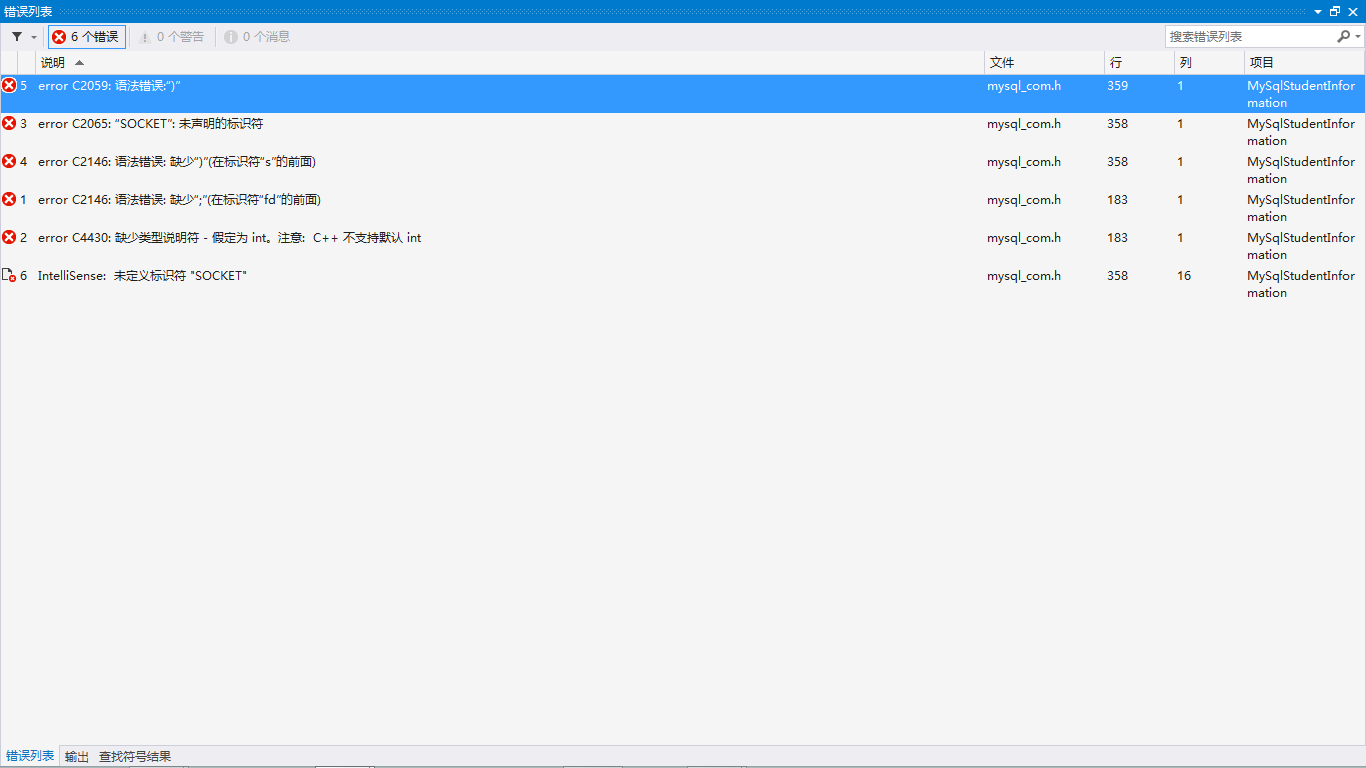The width and height of the screenshot is (1366, 768).
Task: Click column value 16 cell
Action: pyautogui.click(x=1184, y=276)
